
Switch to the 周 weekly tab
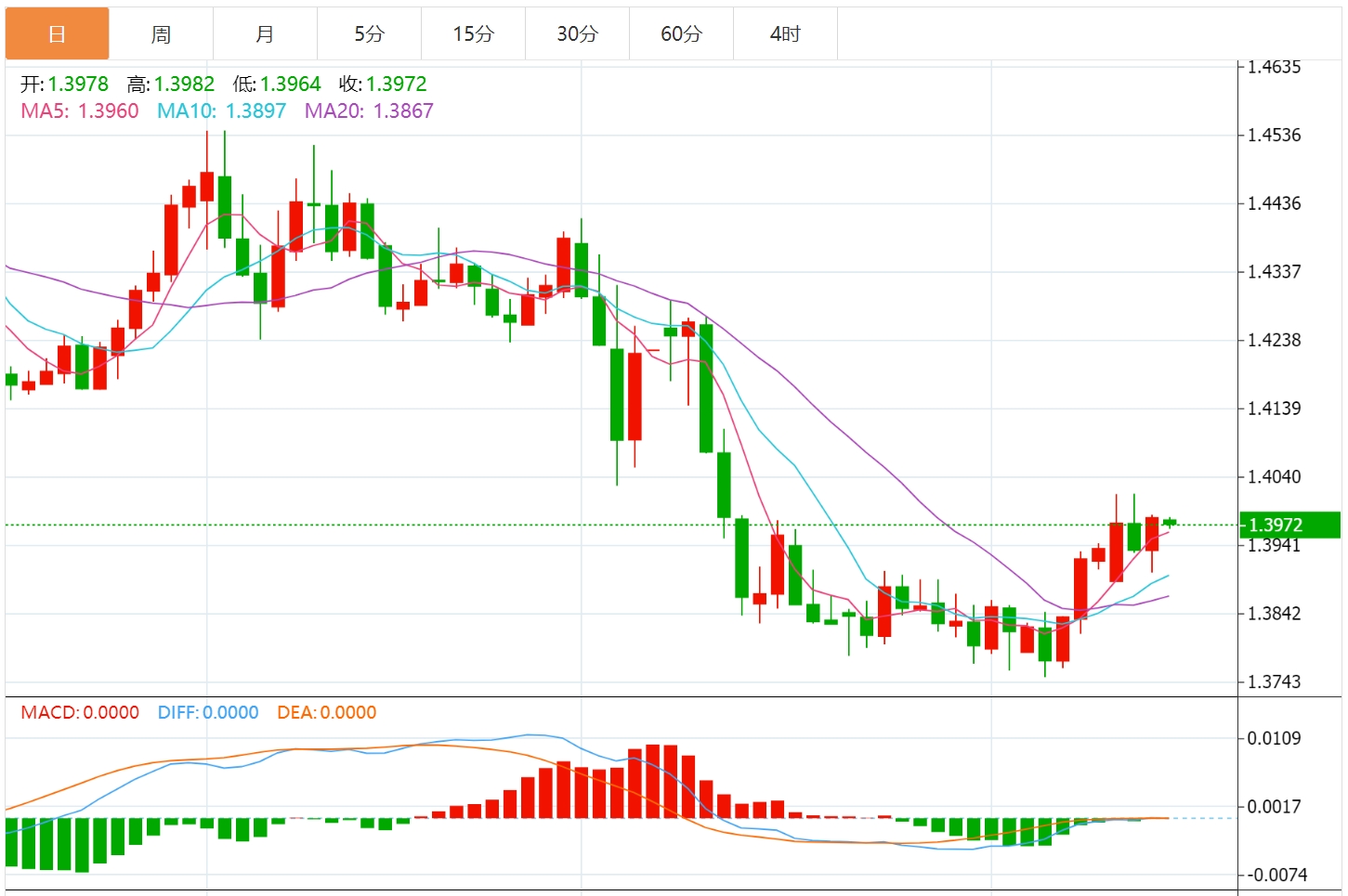pyautogui.click(x=162, y=34)
